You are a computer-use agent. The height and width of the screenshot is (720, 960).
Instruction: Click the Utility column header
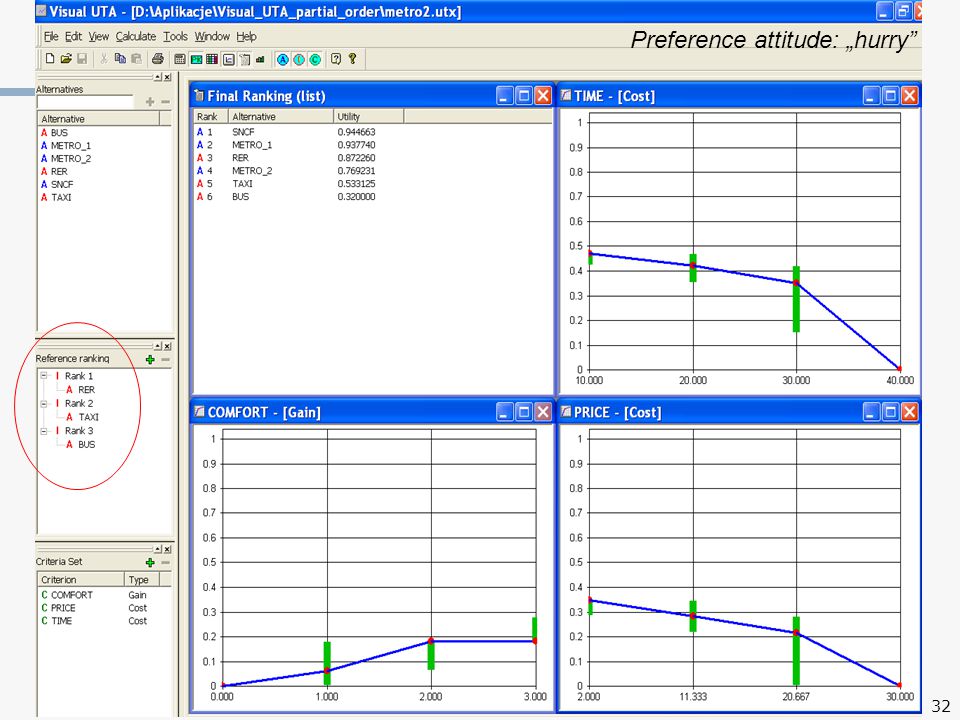click(369, 116)
